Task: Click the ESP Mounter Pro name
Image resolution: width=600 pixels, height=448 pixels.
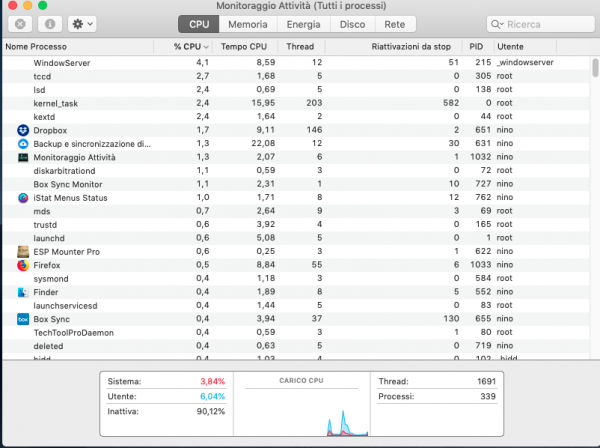Action: tap(67, 252)
